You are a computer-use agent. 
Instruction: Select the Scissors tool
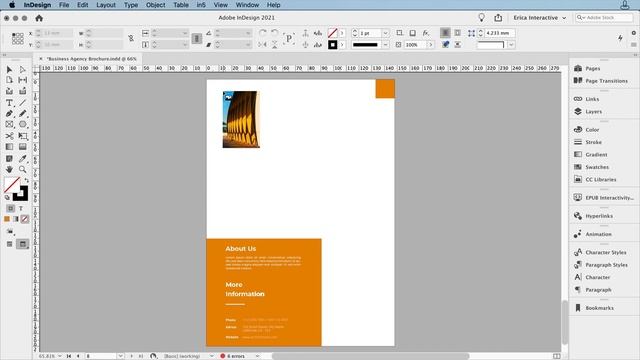tap(9, 136)
